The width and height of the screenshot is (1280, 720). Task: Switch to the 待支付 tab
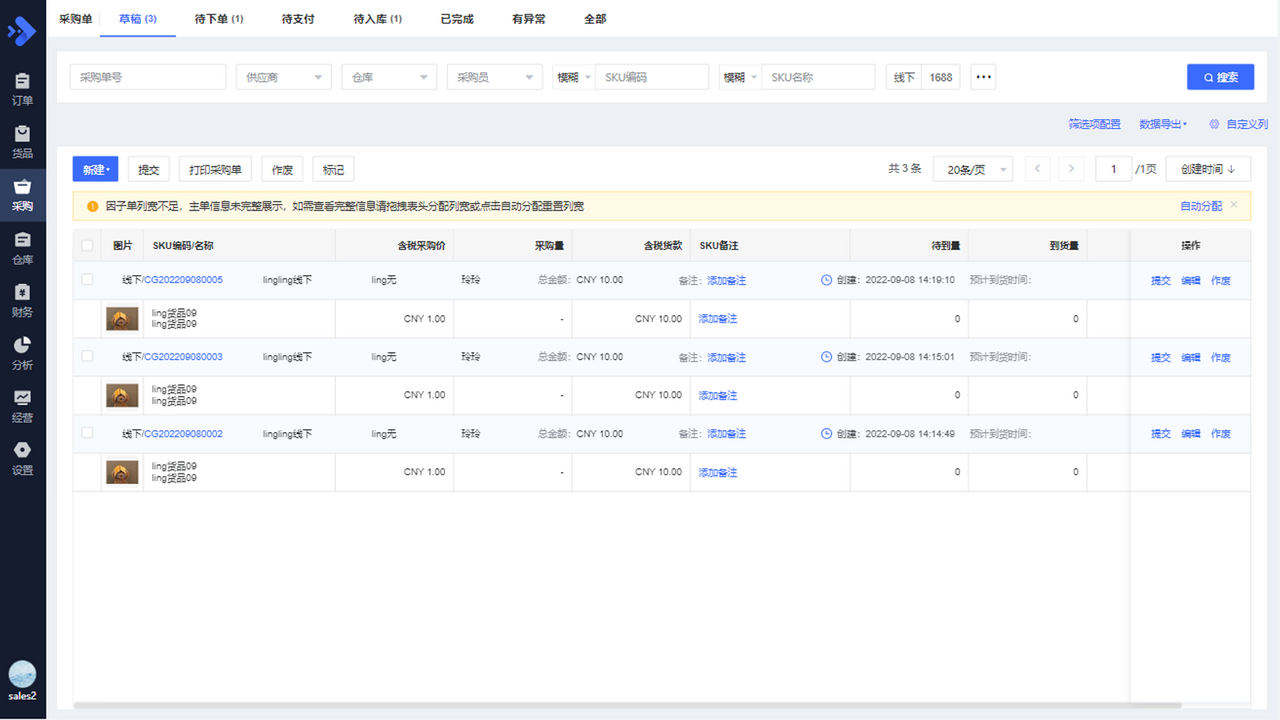298,19
